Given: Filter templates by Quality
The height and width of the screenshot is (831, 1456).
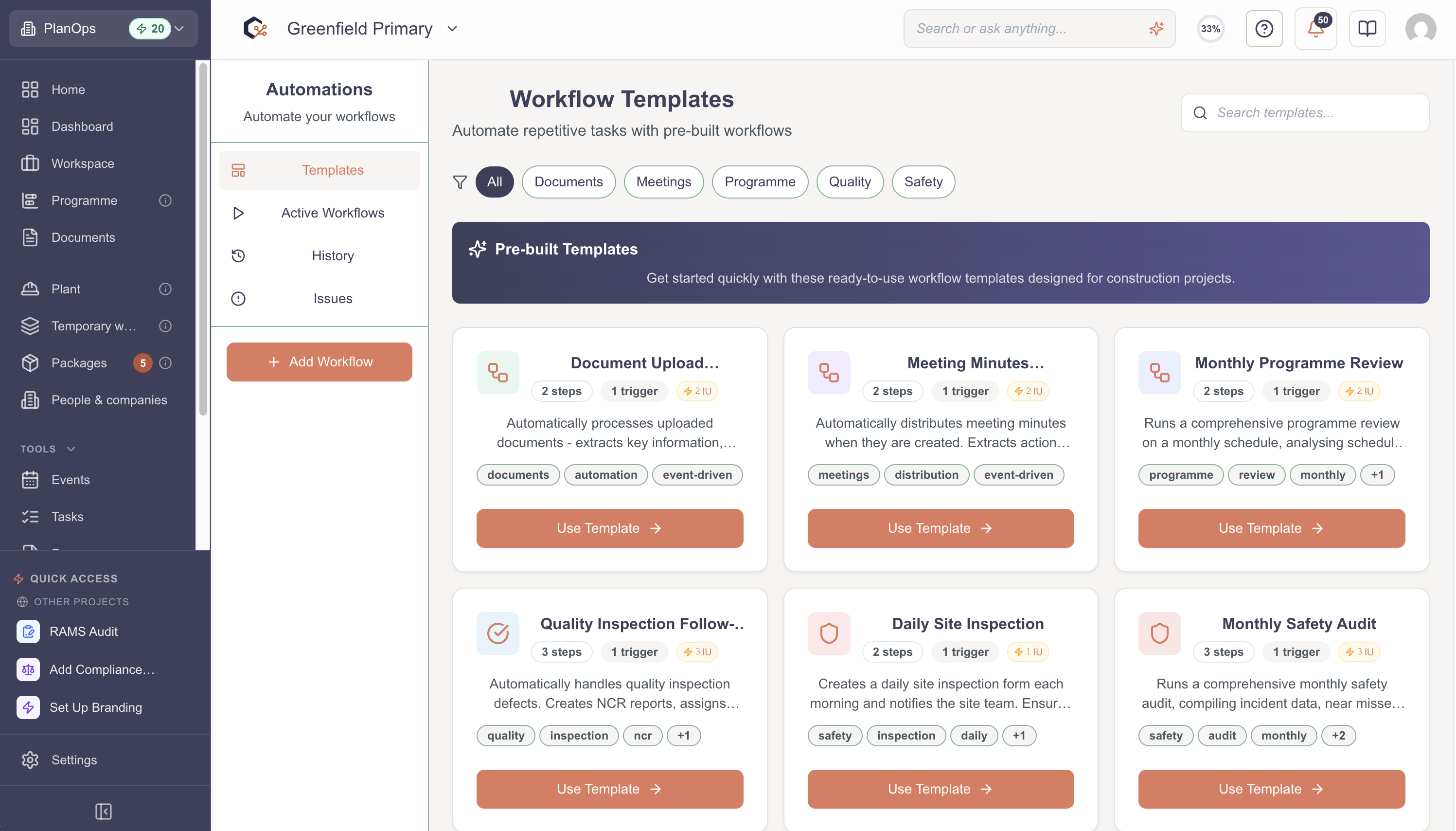Looking at the screenshot, I should pos(850,182).
